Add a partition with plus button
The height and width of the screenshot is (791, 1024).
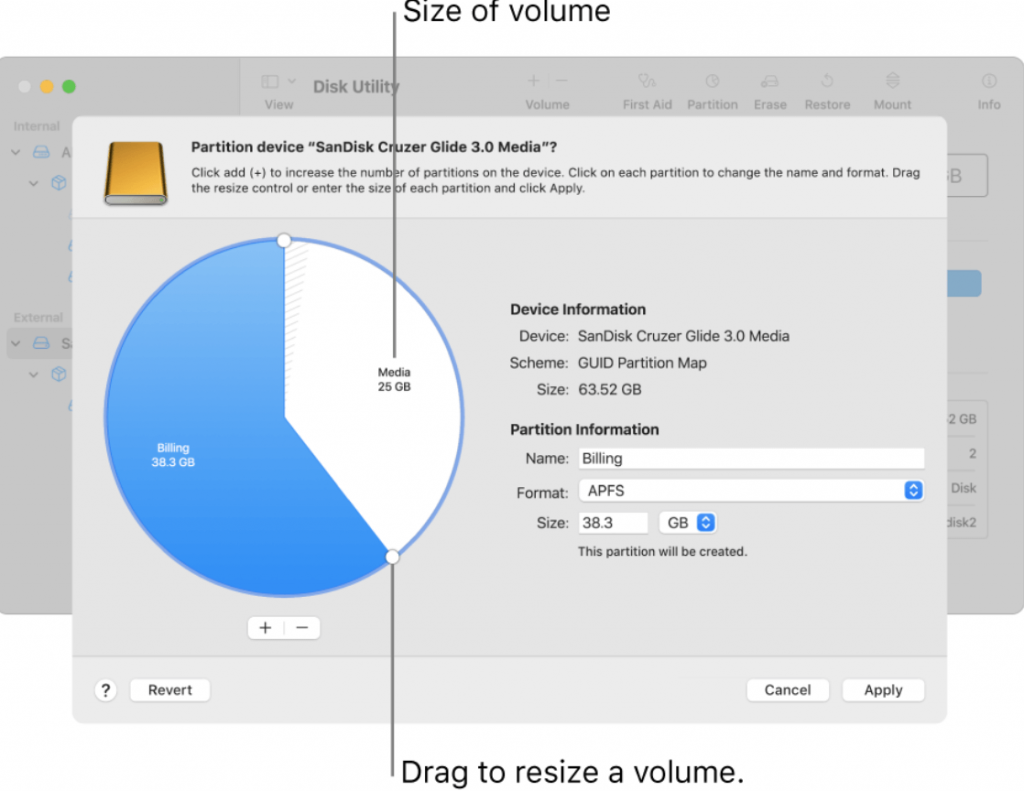tap(265, 628)
